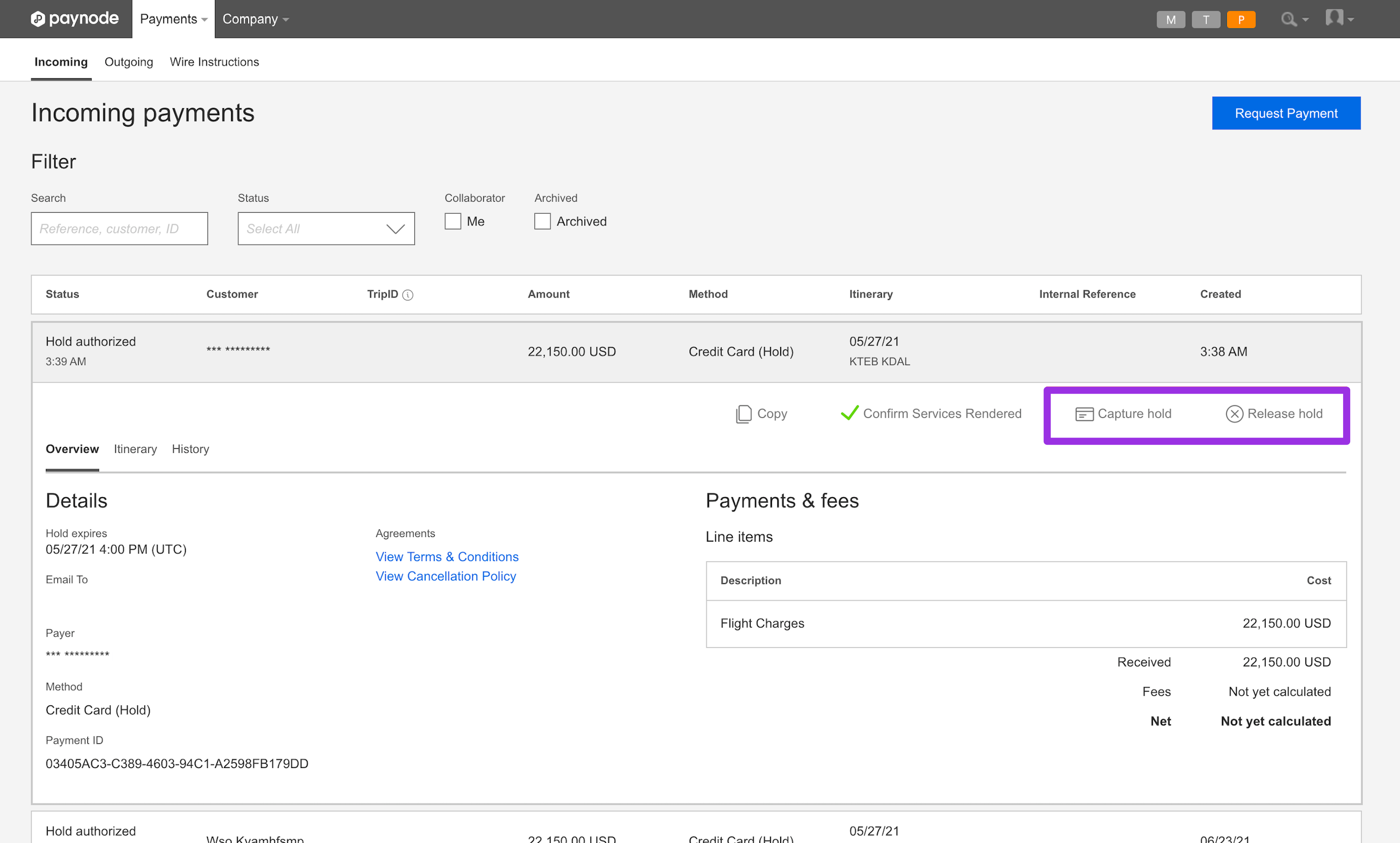
Task: Enable the Archived filter checkbox
Action: point(542,221)
